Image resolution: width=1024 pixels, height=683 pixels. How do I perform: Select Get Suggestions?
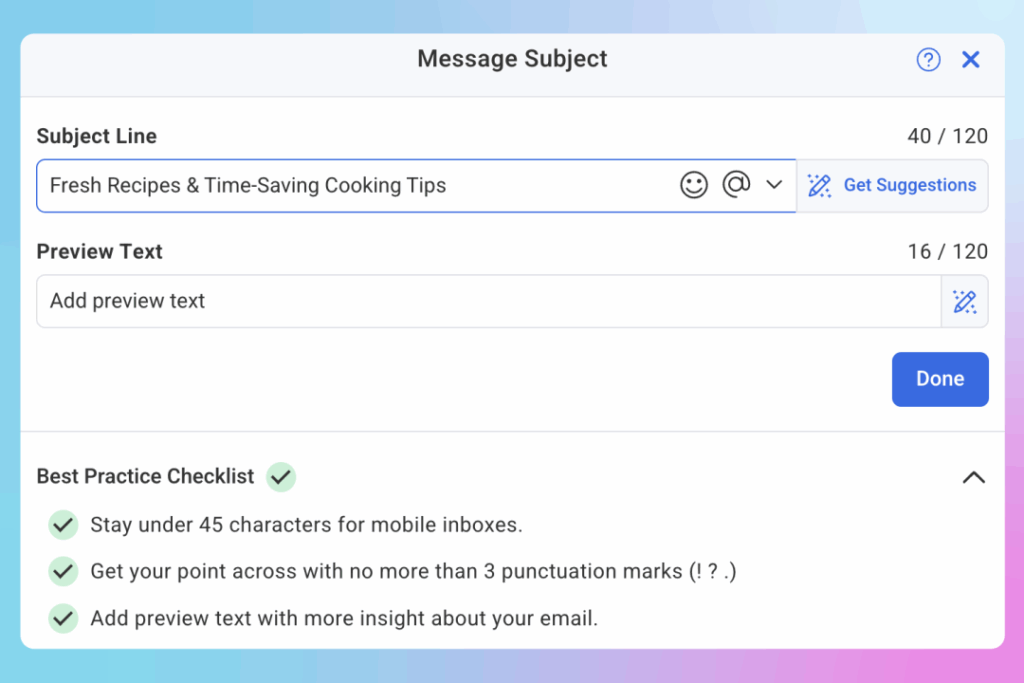[909, 185]
